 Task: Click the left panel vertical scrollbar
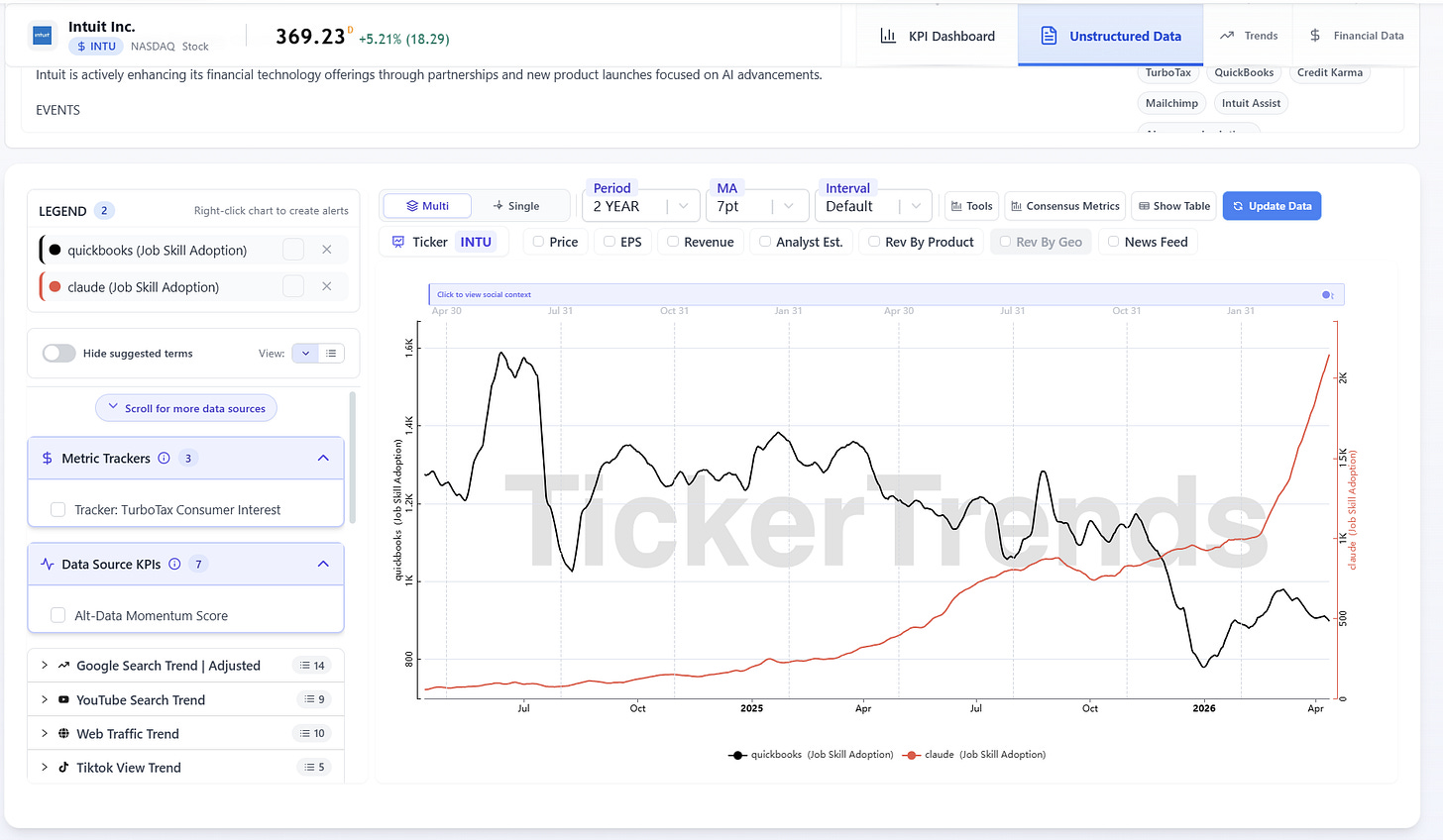click(353, 458)
